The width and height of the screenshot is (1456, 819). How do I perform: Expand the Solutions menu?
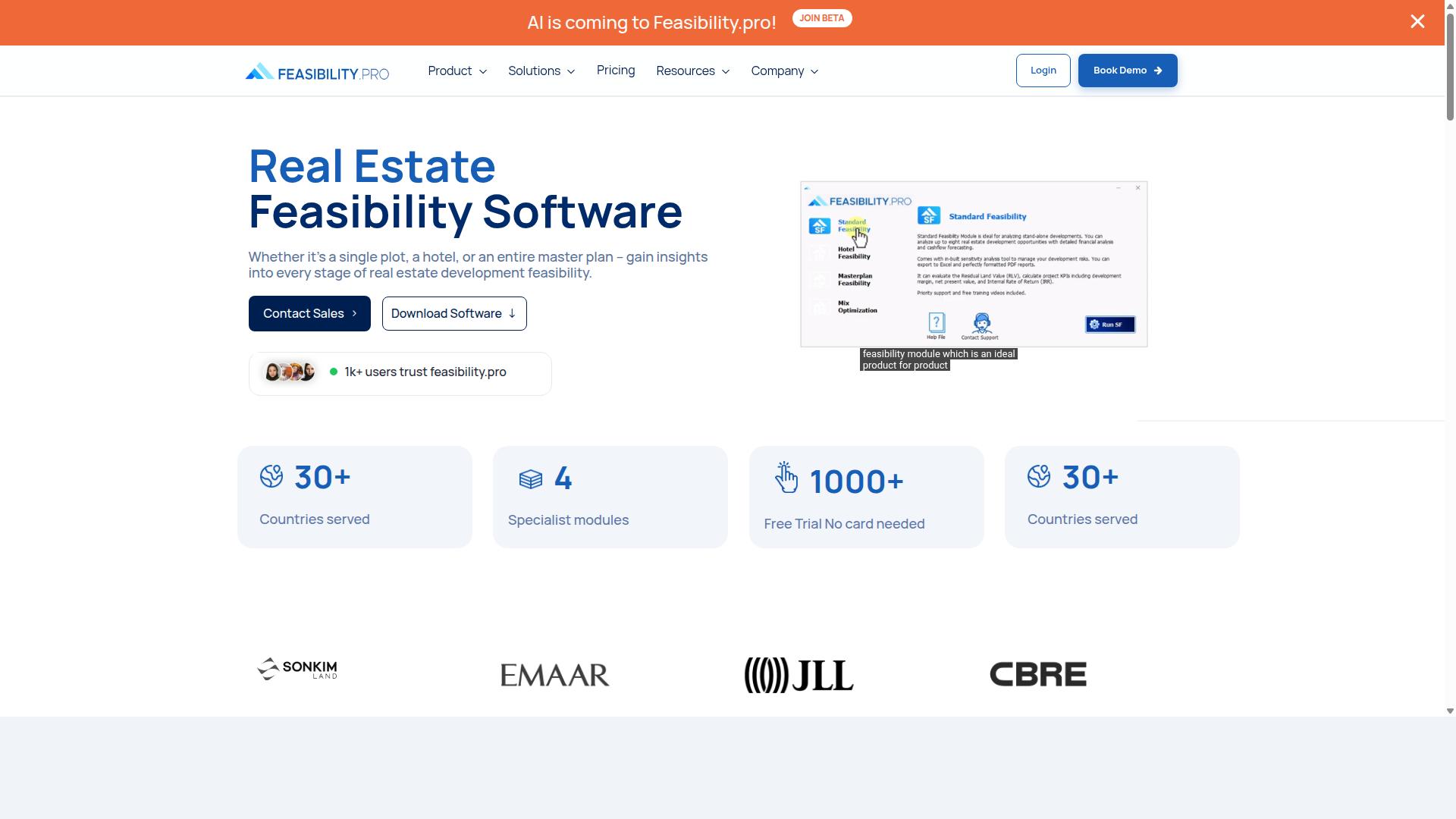(x=541, y=71)
